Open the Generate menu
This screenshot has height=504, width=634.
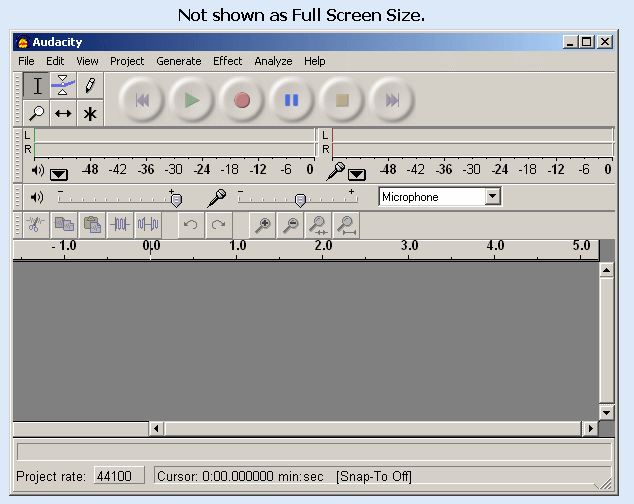[179, 61]
